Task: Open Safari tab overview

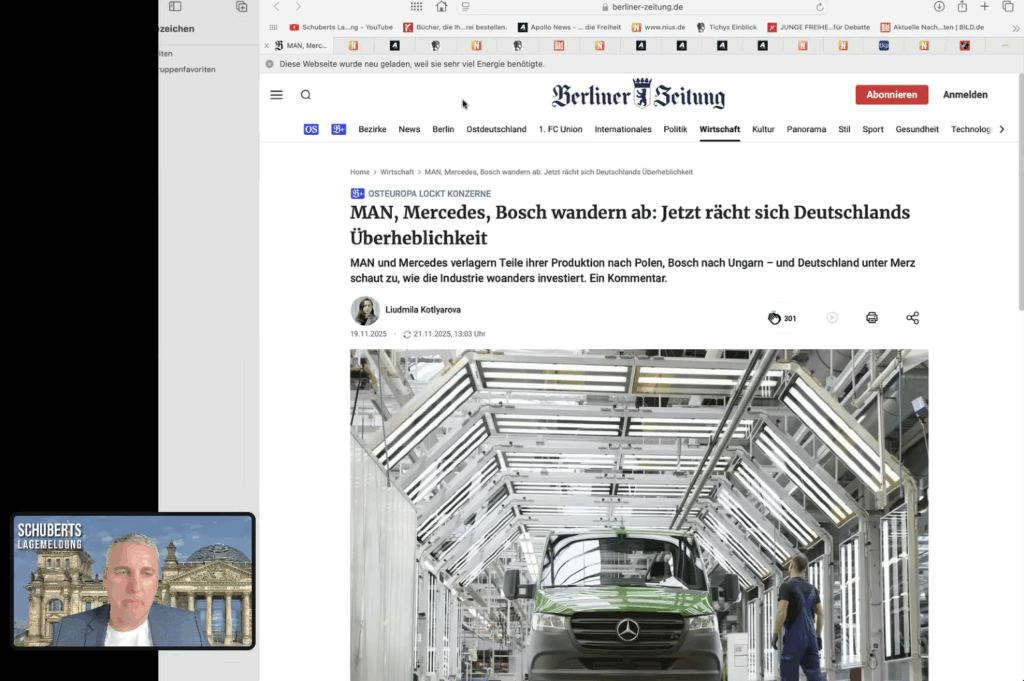Action: click(1008, 7)
